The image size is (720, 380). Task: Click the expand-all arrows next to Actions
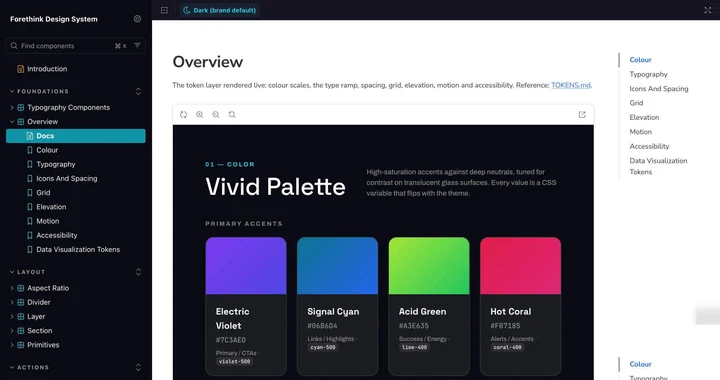tap(138, 368)
